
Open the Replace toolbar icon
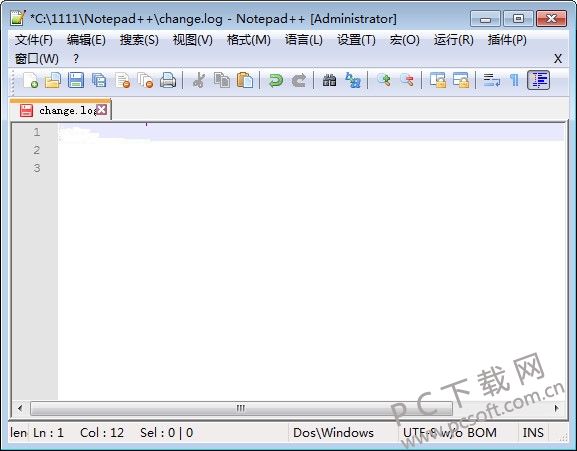pyautogui.click(x=353, y=80)
